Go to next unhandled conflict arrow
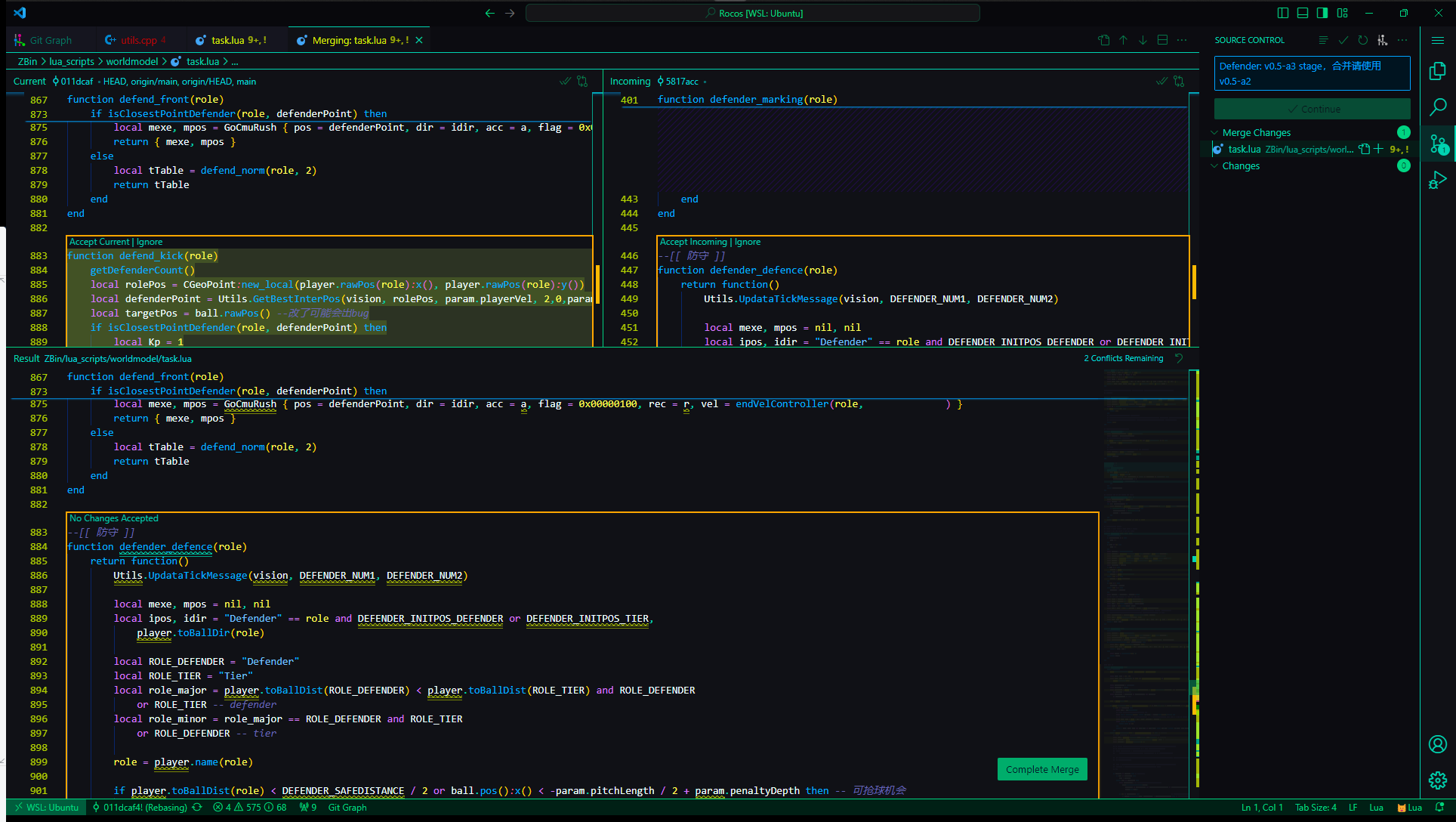Screen dimensions: 1456x822 pos(1143,40)
